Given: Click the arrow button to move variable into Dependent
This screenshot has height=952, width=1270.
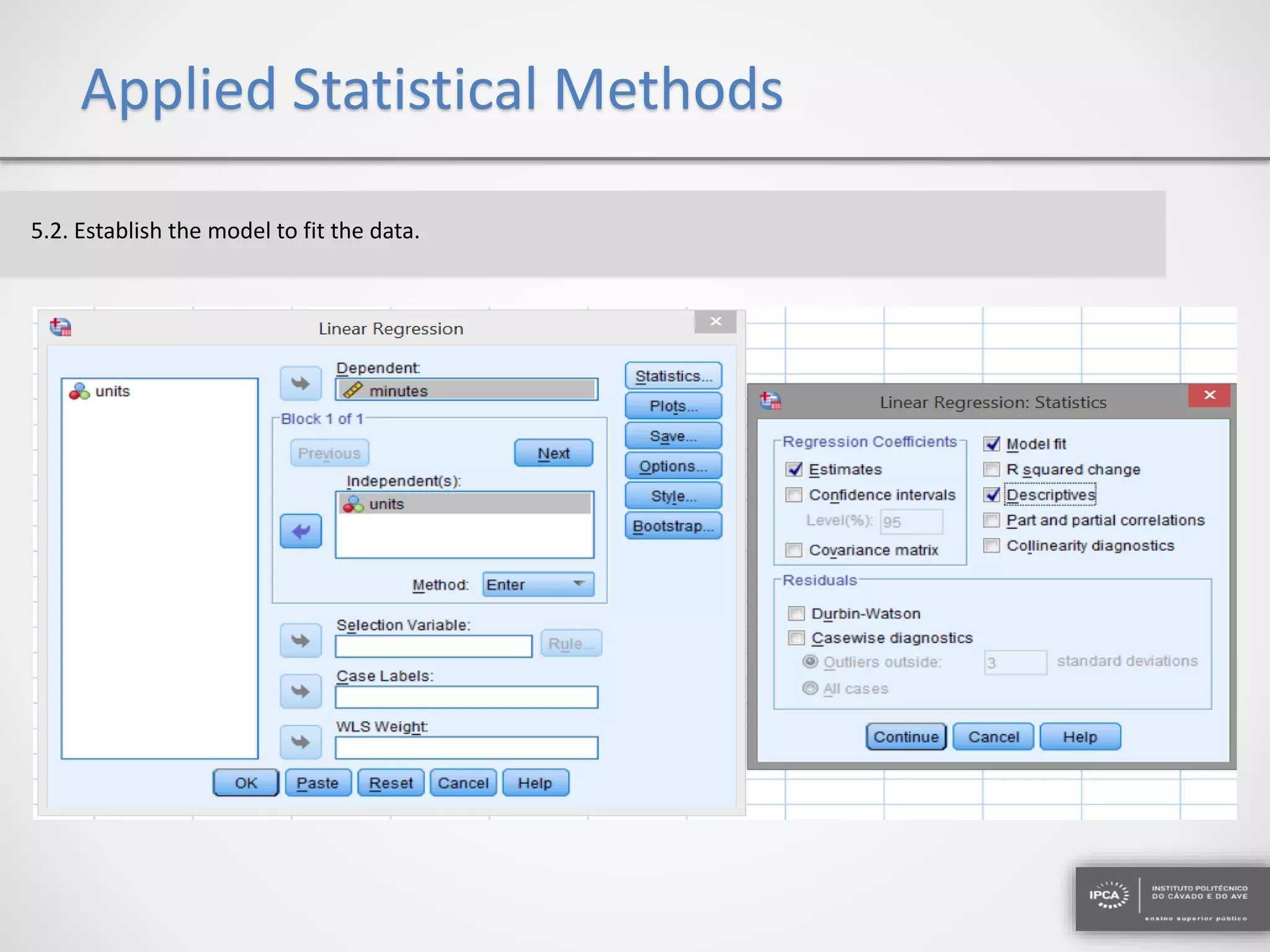Looking at the screenshot, I should click(301, 384).
